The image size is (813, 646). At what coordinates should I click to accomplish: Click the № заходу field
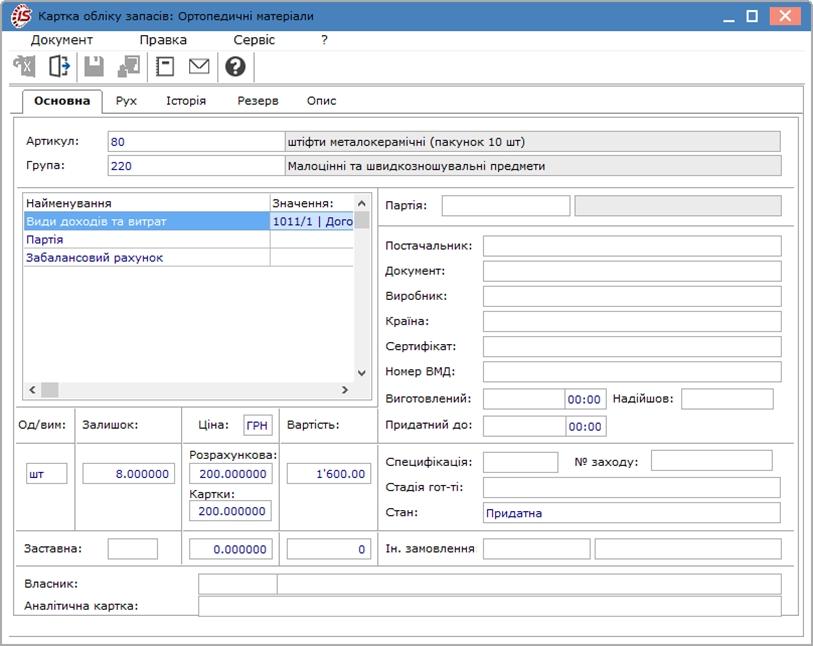tap(711, 460)
